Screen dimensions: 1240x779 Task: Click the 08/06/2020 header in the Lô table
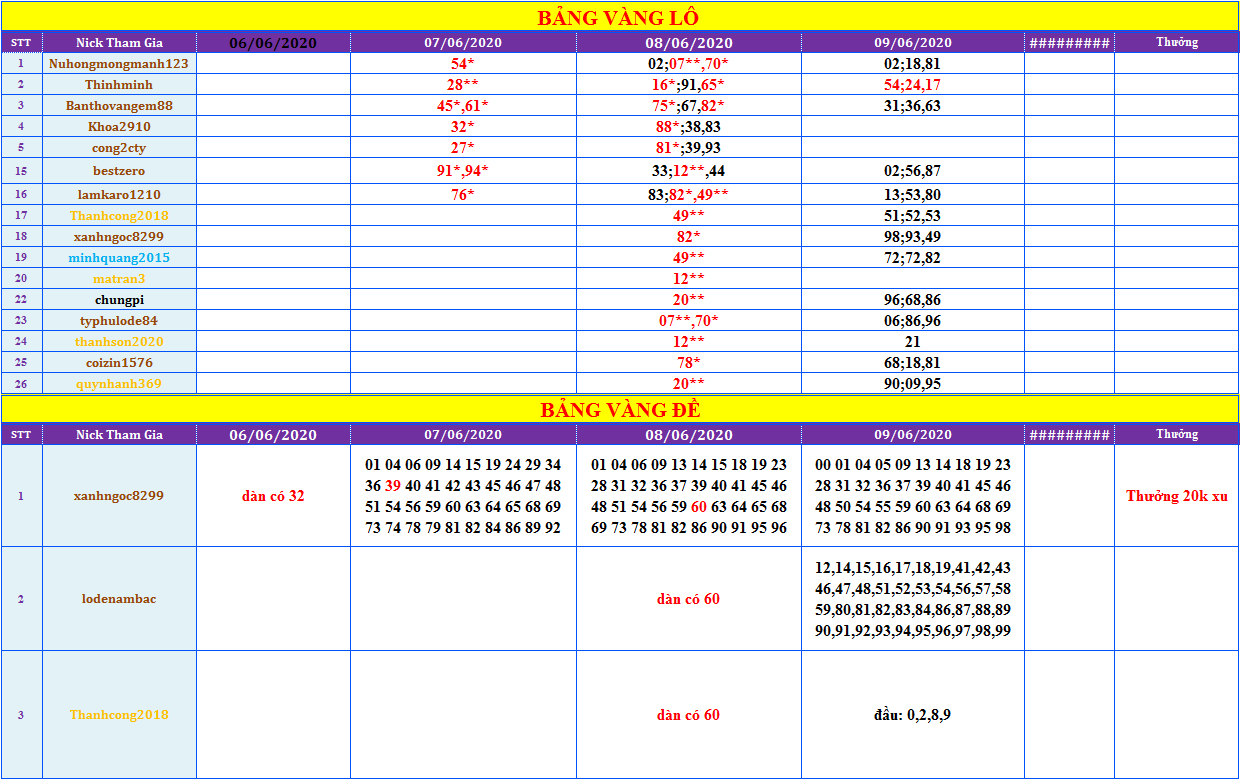tap(689, 42)
